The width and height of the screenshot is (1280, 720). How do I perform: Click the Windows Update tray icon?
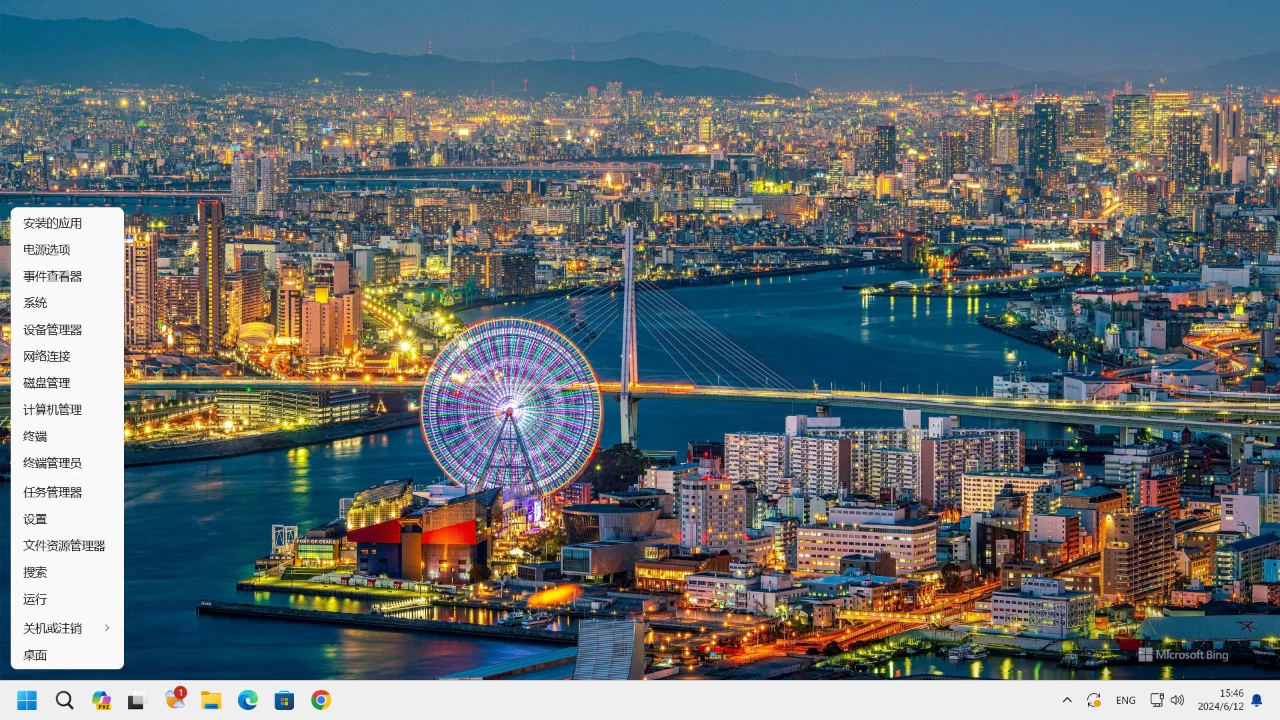coord(1096,700)
